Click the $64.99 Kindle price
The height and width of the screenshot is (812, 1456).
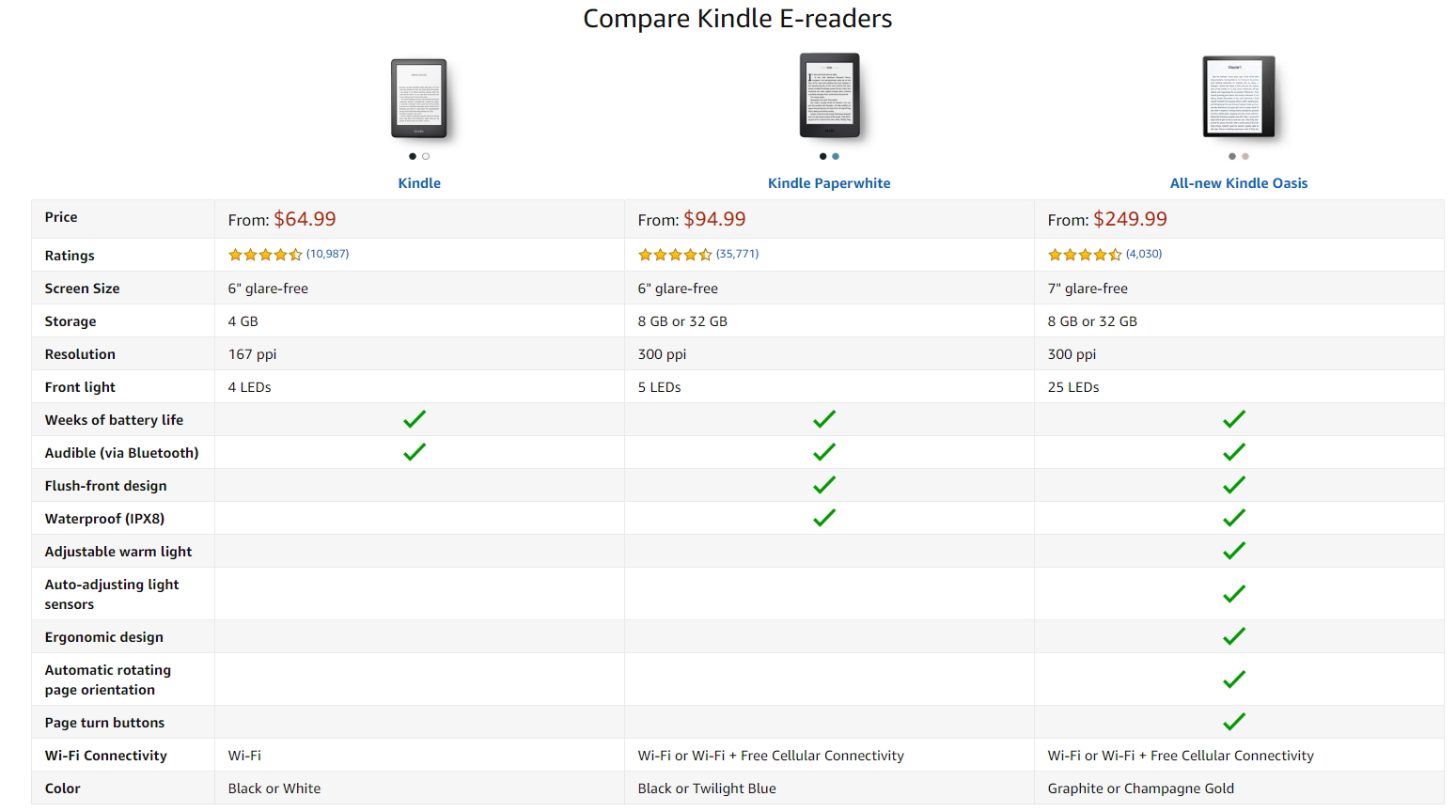point(305,219)
